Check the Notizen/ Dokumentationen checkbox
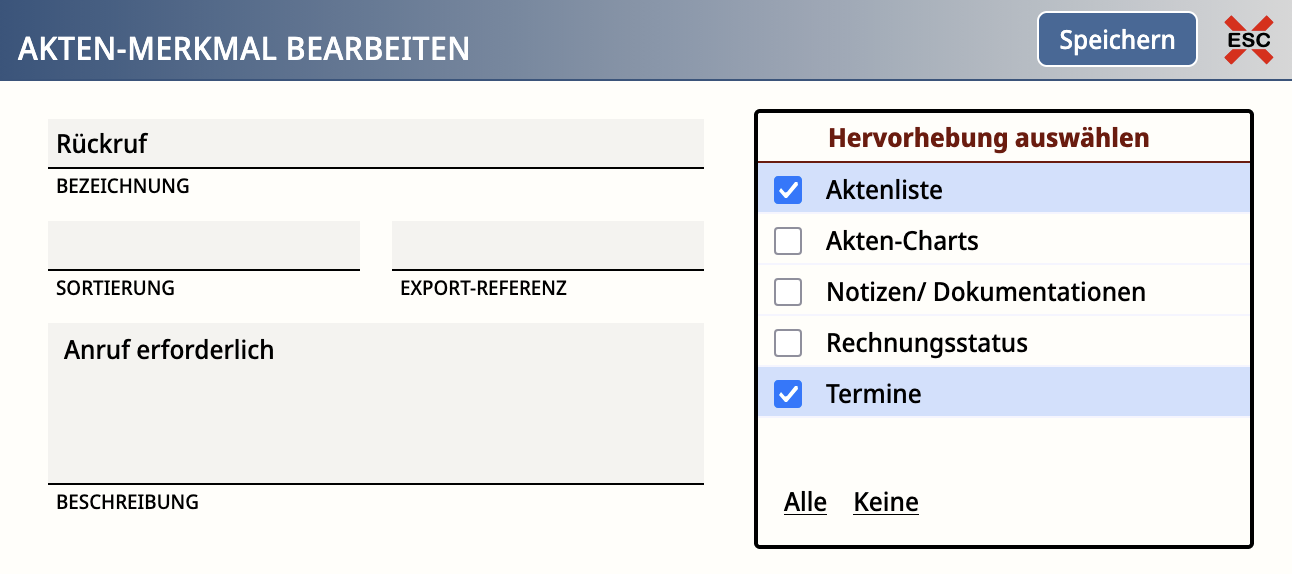This screenshot has height=574, width=1292. [788, 292]
